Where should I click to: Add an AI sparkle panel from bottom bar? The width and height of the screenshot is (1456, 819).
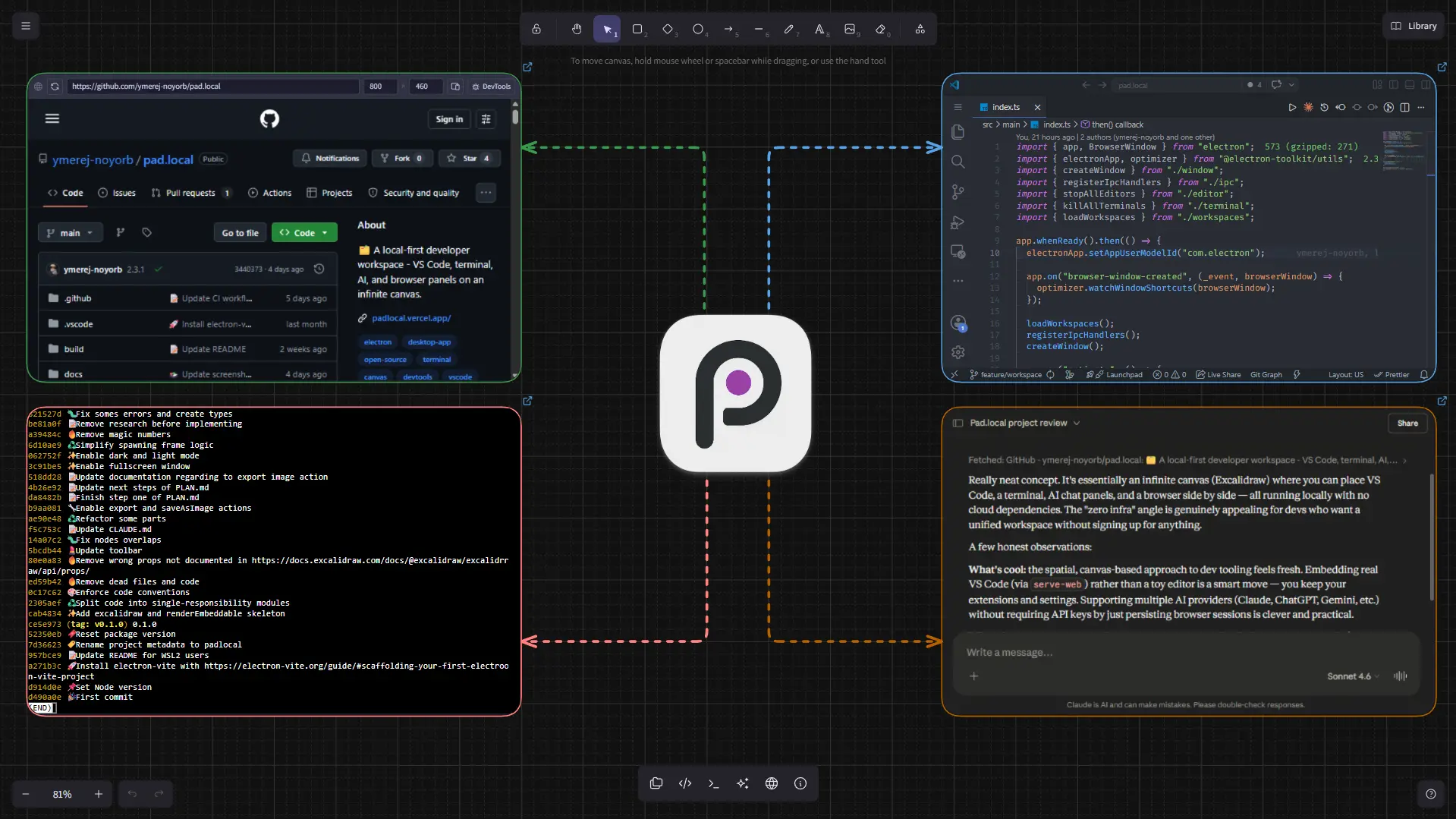coord(743,783)
